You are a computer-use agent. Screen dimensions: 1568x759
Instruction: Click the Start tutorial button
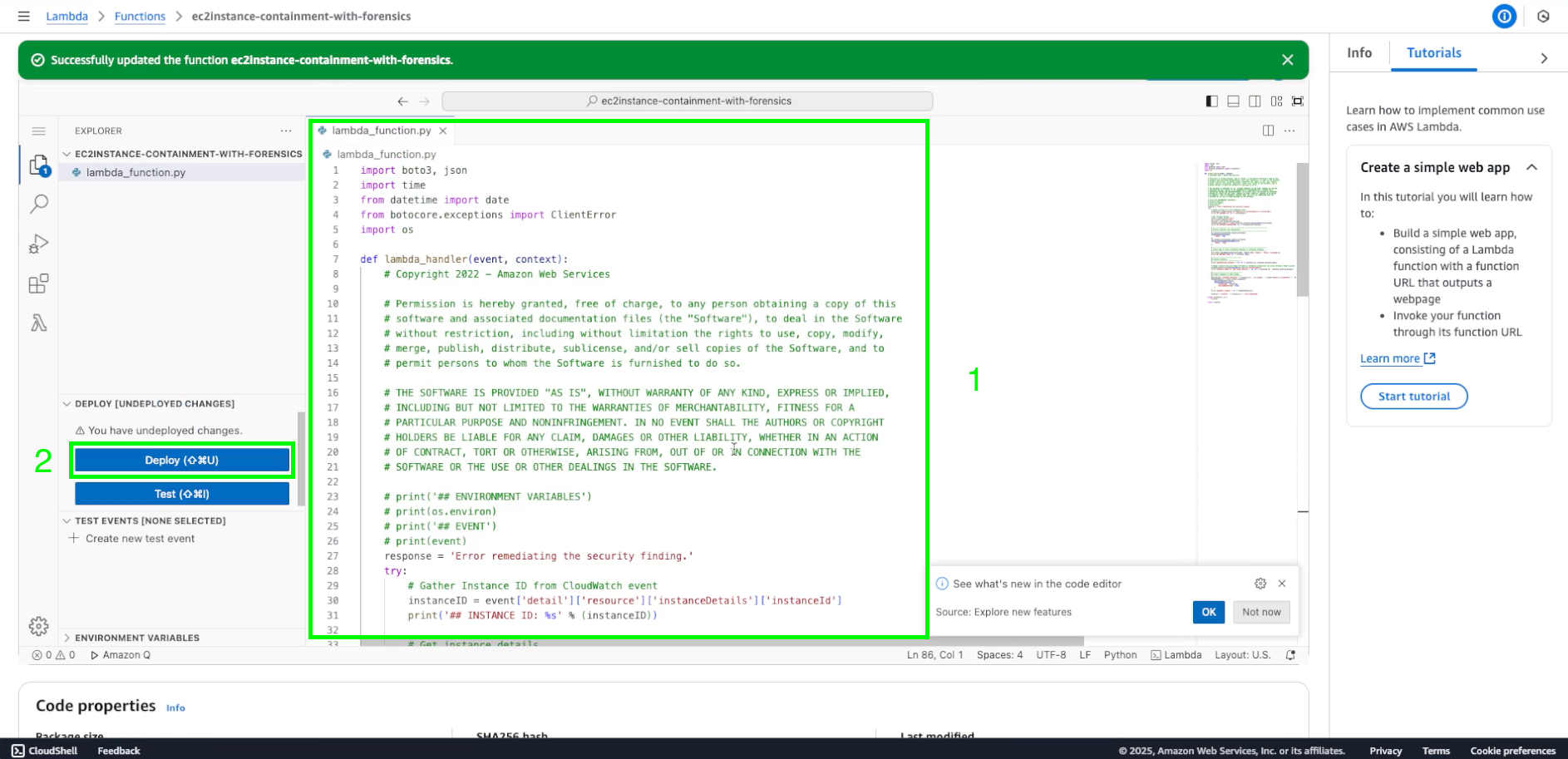(x=1413, y=397)
